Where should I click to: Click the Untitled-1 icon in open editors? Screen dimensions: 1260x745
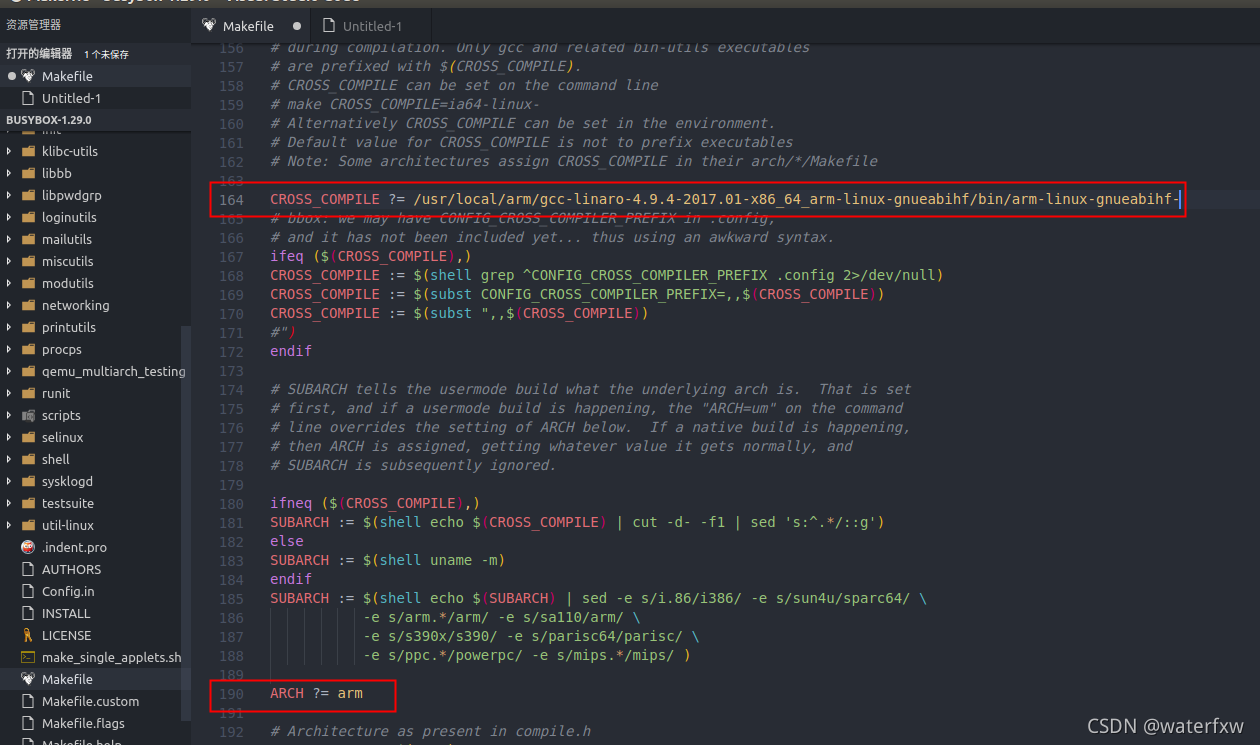28,98
